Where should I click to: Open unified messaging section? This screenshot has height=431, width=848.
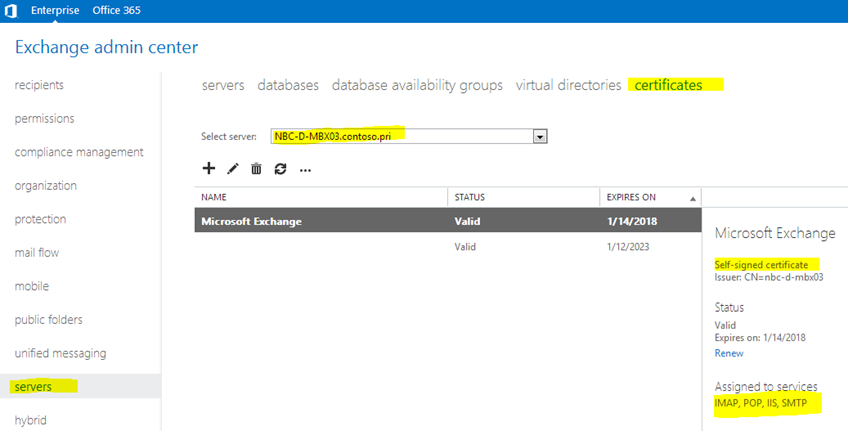tap(60, 353)
